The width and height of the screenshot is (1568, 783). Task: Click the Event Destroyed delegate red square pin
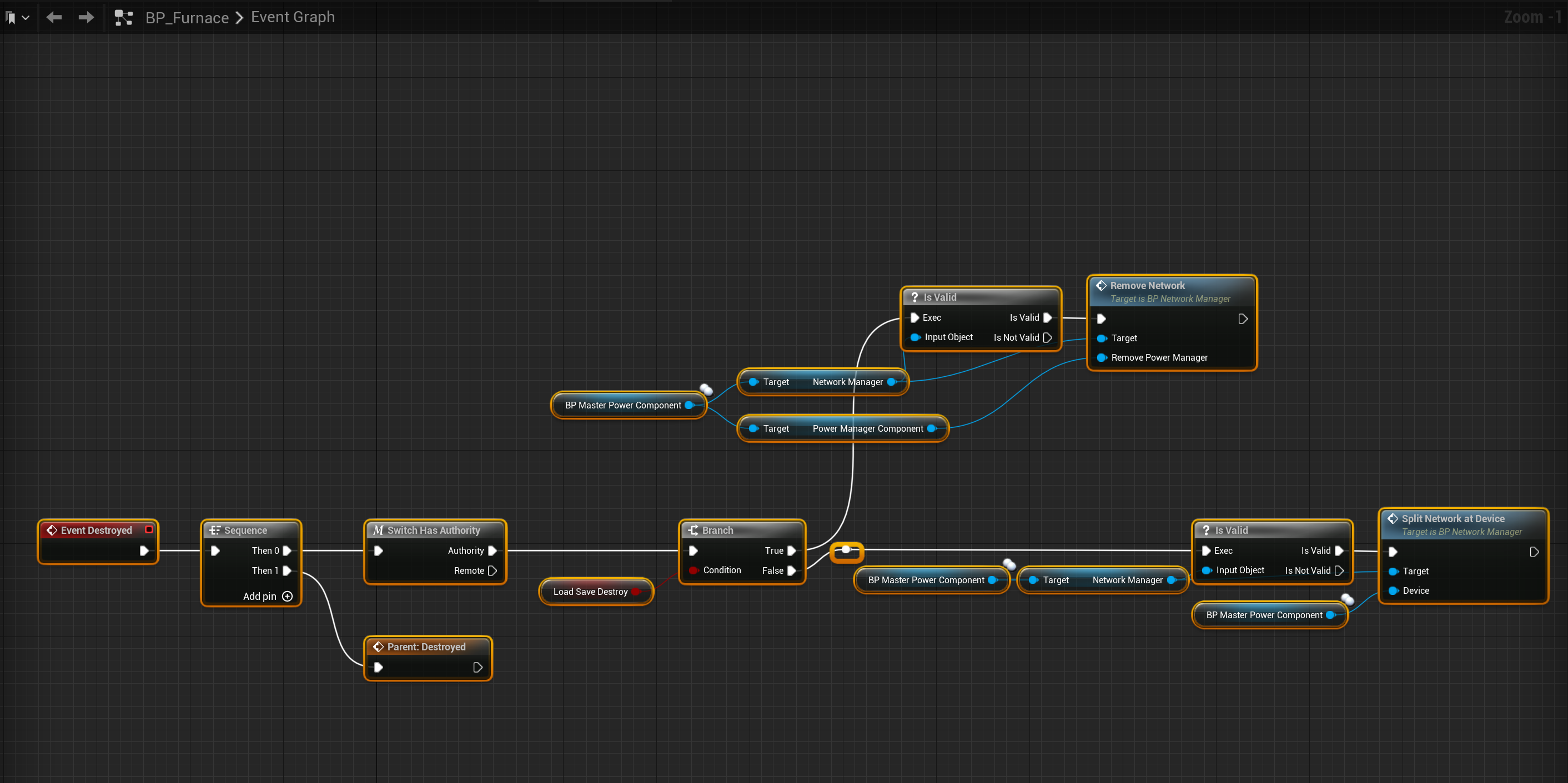[x=148, y=529]
